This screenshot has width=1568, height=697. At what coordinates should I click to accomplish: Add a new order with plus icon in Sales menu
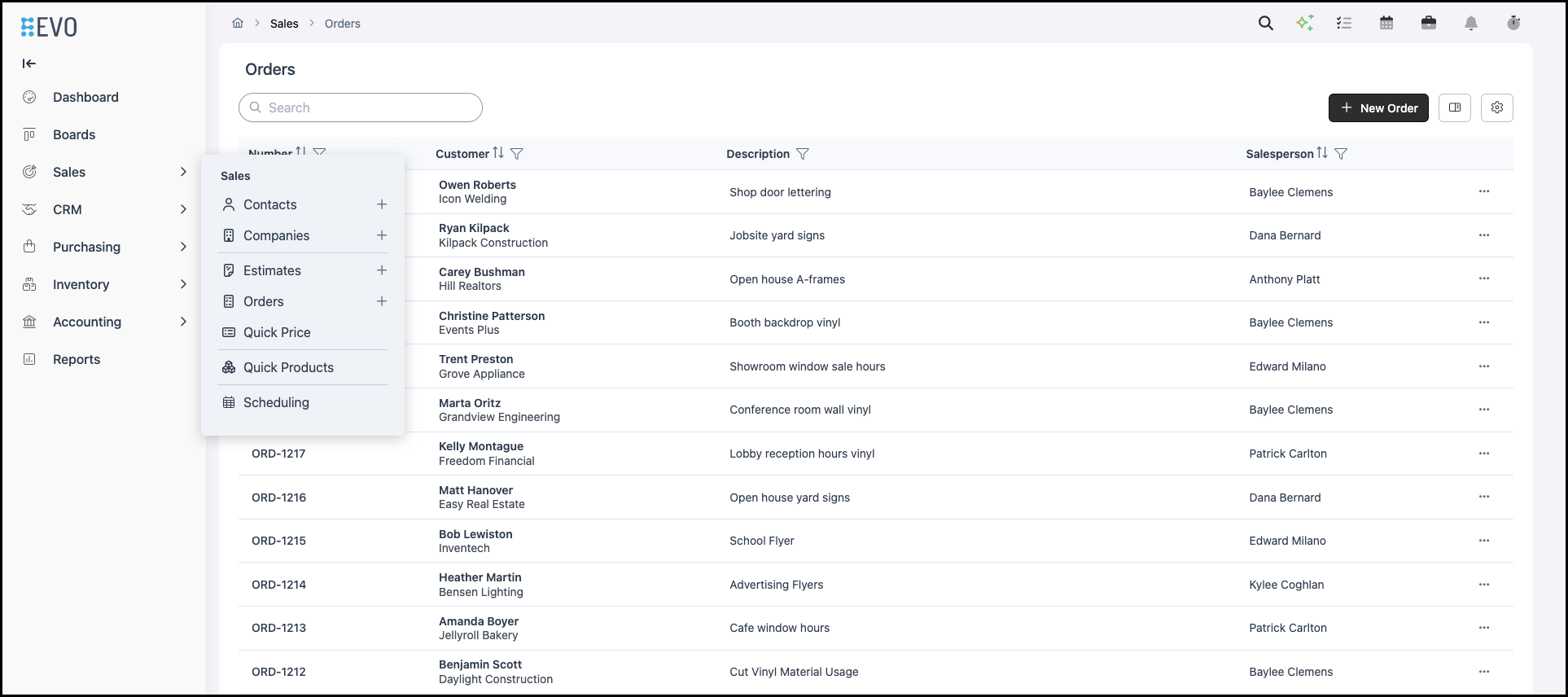382,301
